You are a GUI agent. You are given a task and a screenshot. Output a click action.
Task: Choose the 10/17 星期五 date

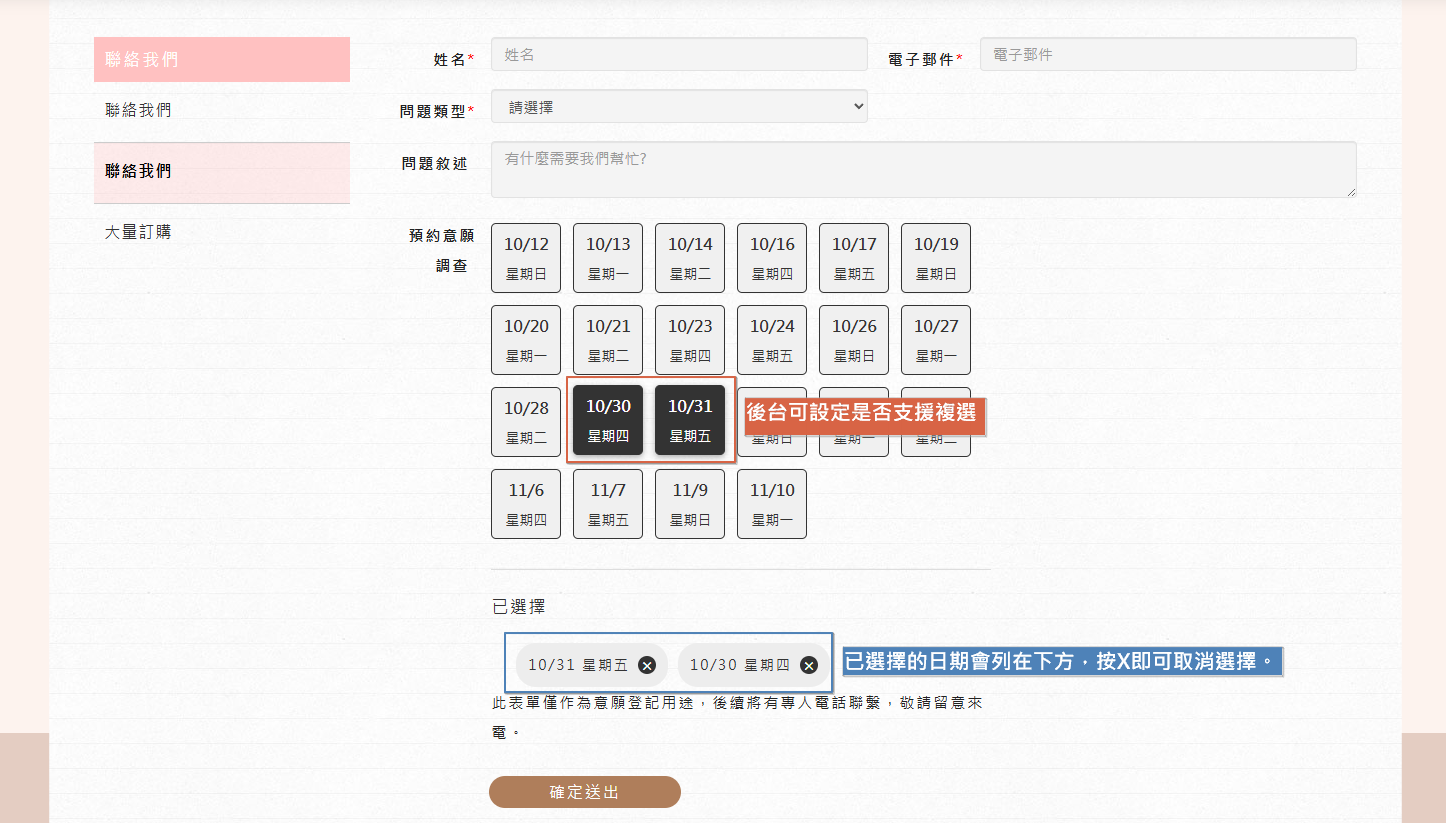(854, 258)
